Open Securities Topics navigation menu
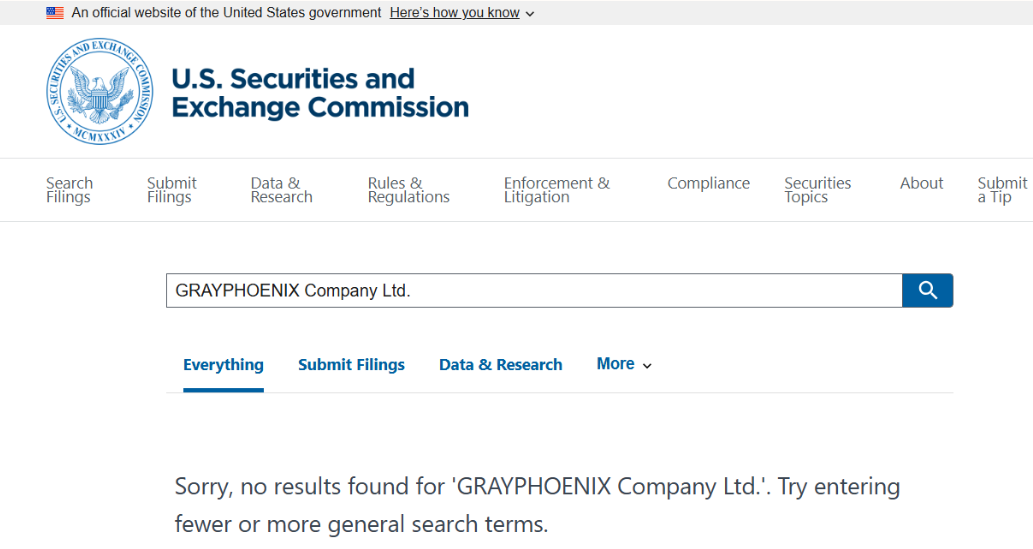Screen dimensions: 1033x549 [x=817, y=190]
